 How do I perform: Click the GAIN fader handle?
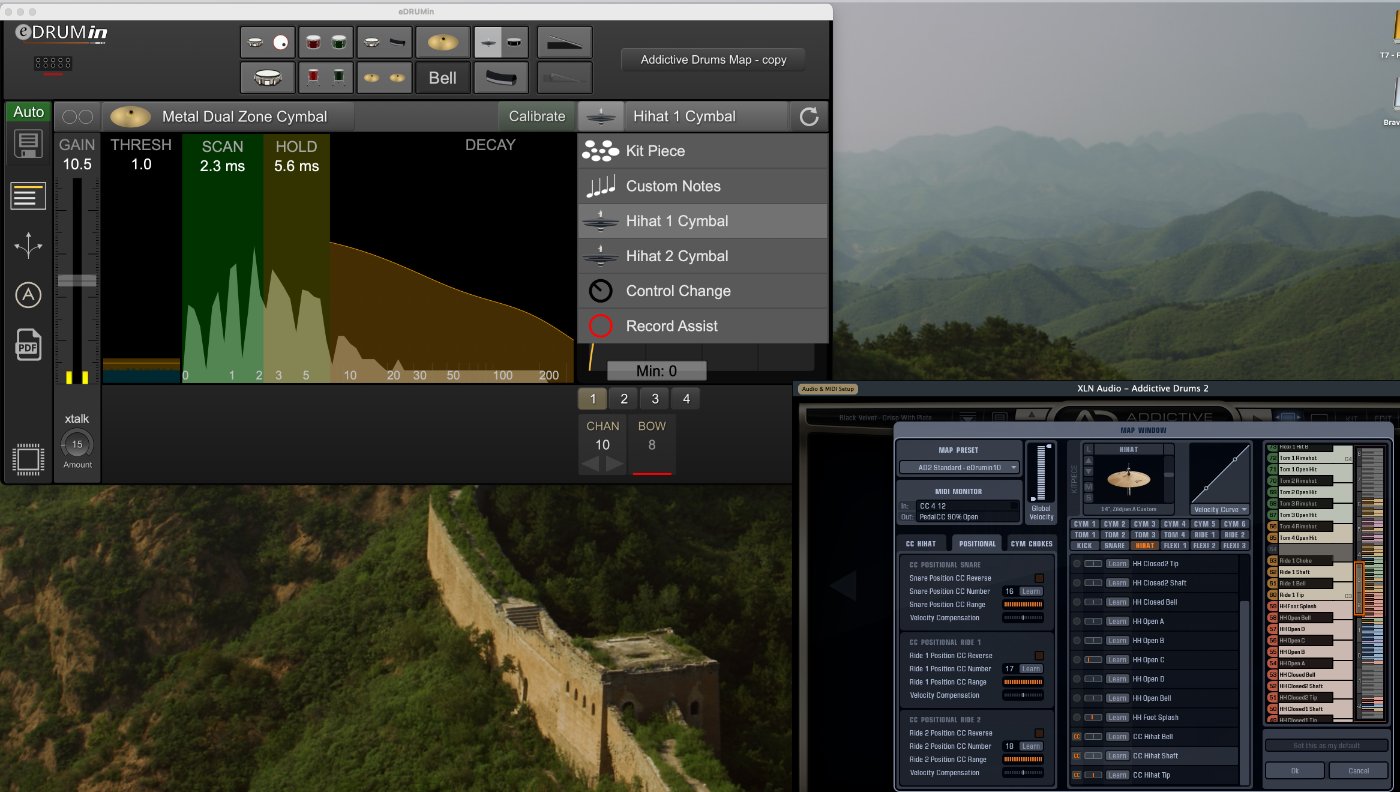pyautogui.click(x=77, y=280)
